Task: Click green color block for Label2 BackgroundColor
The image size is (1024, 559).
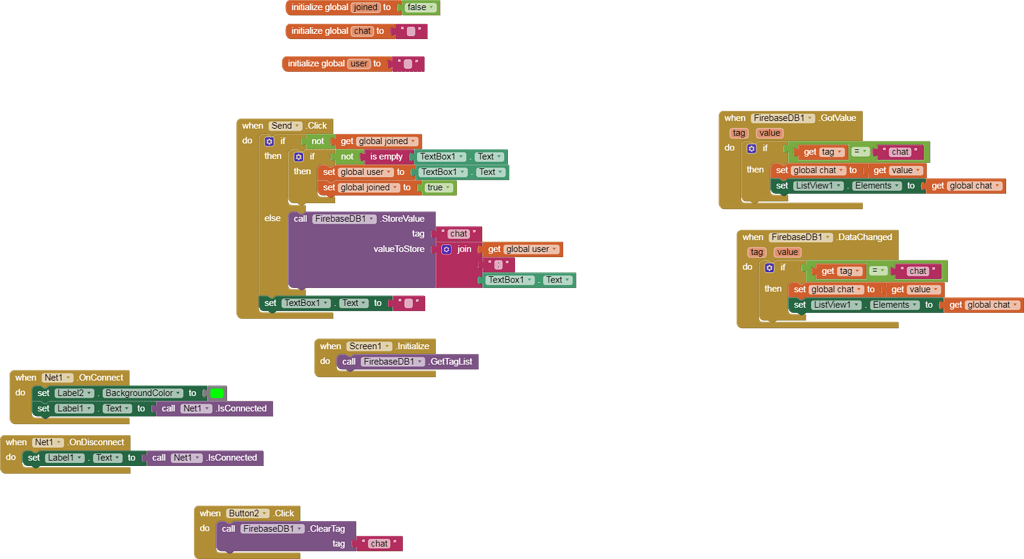Action: coord(217,393)
